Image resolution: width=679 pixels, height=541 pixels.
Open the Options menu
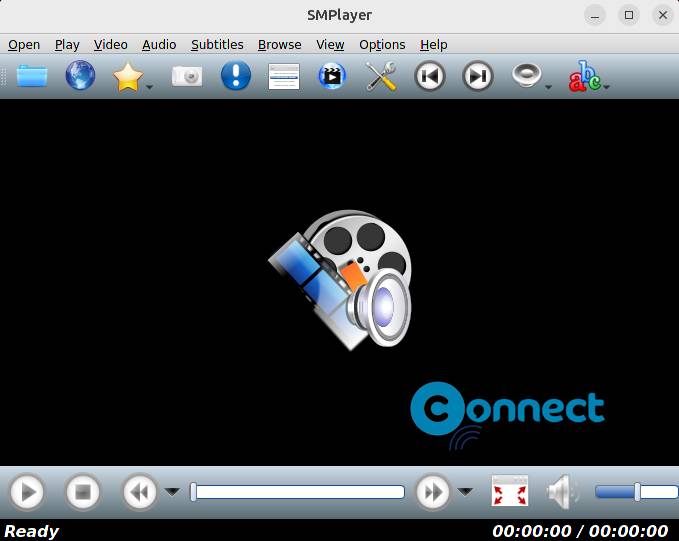pyautogui.click(x=382, y=44)
